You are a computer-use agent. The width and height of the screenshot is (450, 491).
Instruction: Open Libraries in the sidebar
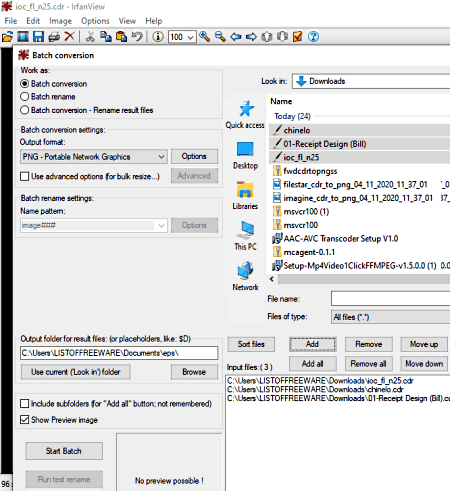245,196
